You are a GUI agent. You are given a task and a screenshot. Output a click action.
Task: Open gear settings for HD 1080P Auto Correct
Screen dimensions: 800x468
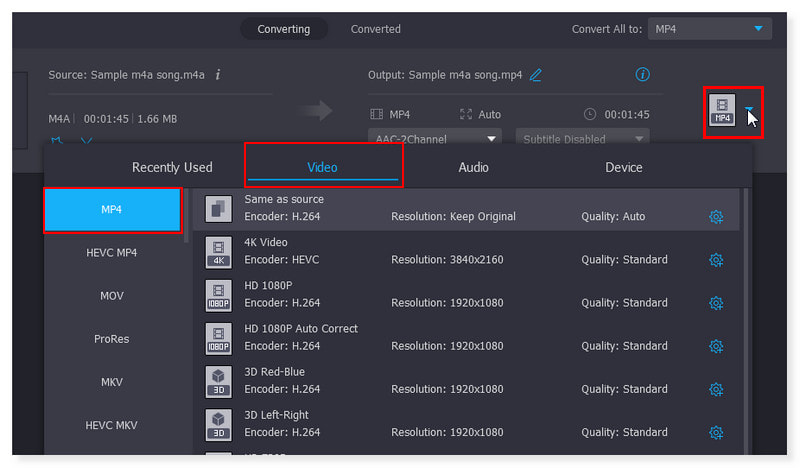(716, 346)
